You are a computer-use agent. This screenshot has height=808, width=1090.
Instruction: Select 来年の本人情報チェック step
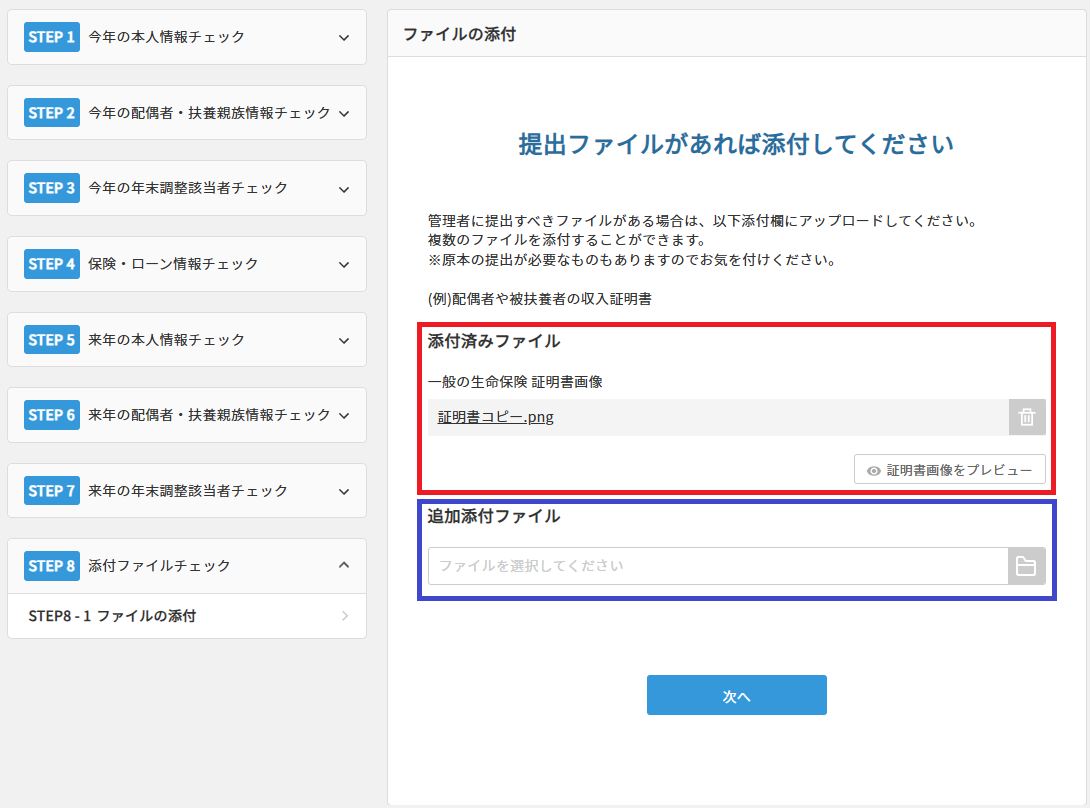coord(186,339)
